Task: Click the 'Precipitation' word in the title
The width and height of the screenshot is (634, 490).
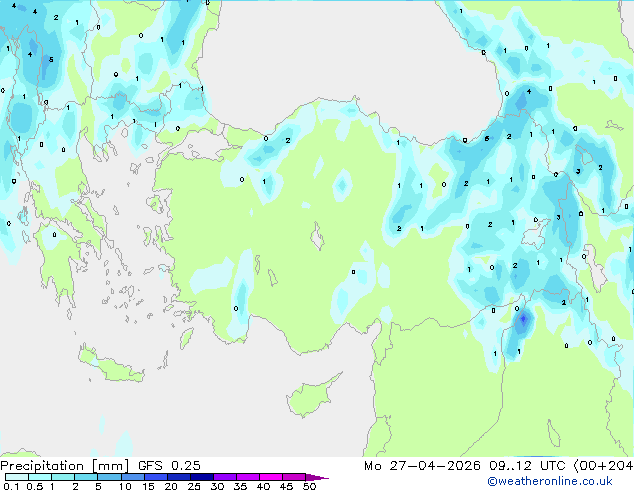Action: tap(42, 466)
